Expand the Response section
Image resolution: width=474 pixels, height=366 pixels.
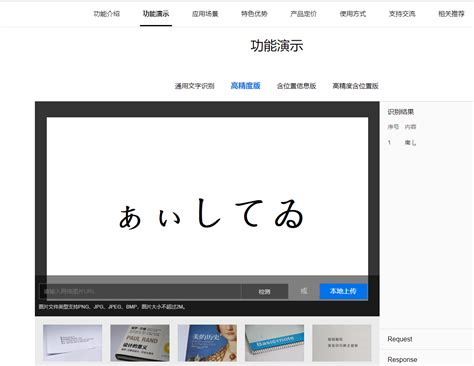pyautogui.click(x=402, y=360)
